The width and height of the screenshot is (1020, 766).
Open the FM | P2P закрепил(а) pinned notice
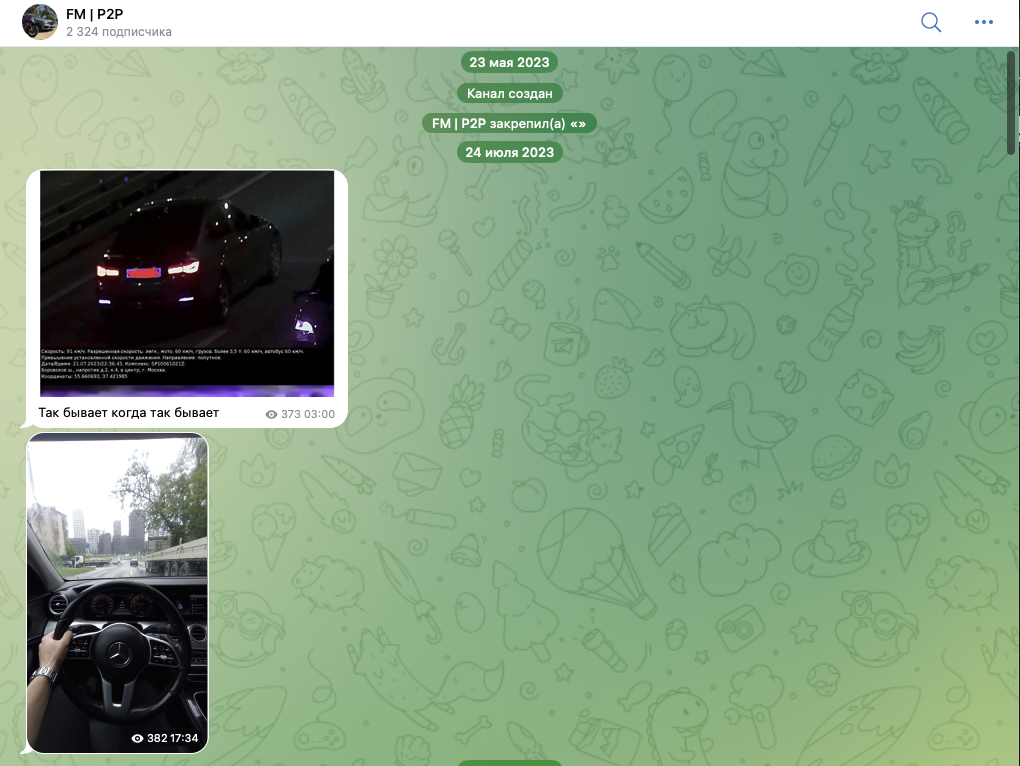(x=509, y=123)
